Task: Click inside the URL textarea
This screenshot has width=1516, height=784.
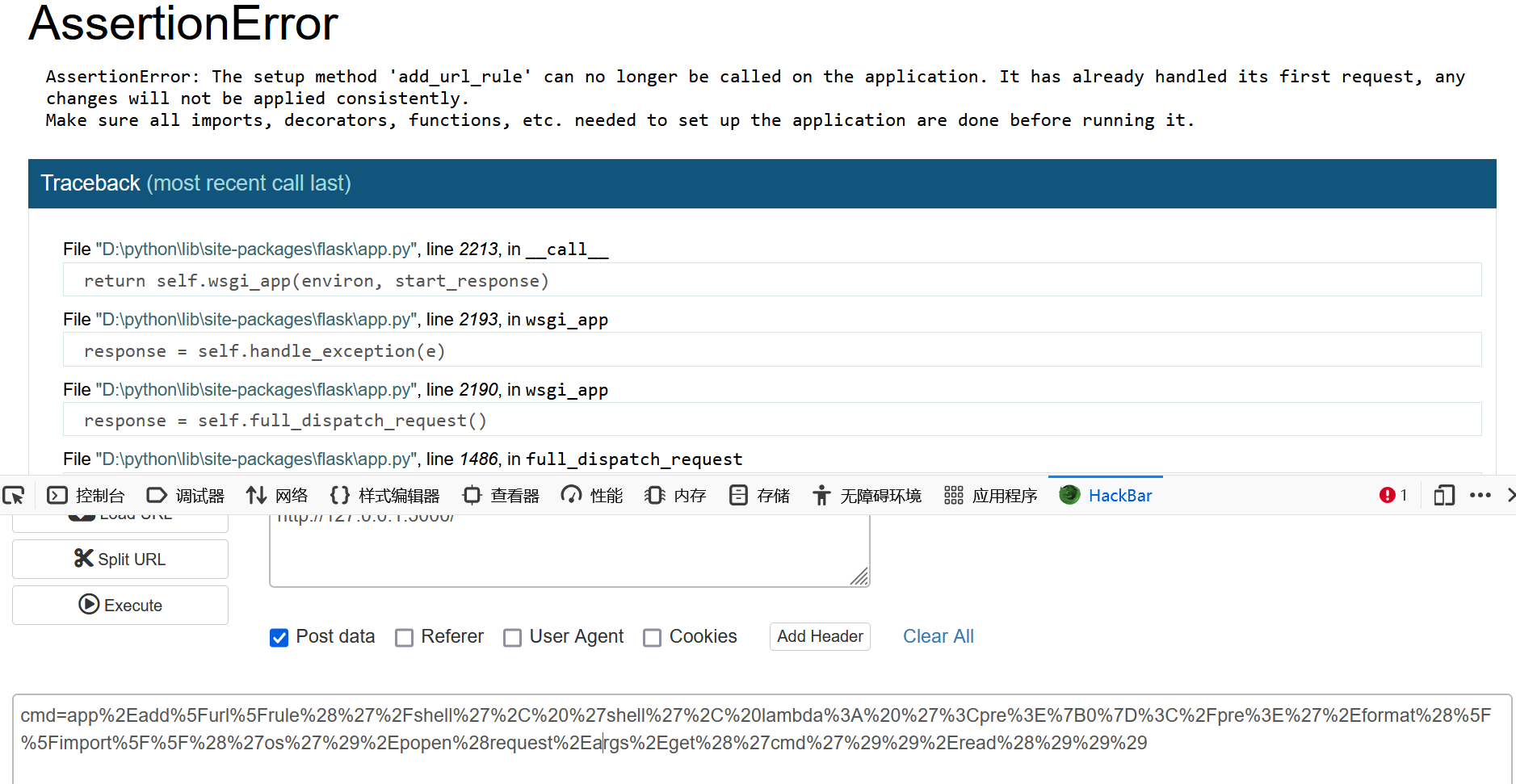Action: (x=569, y=551)
